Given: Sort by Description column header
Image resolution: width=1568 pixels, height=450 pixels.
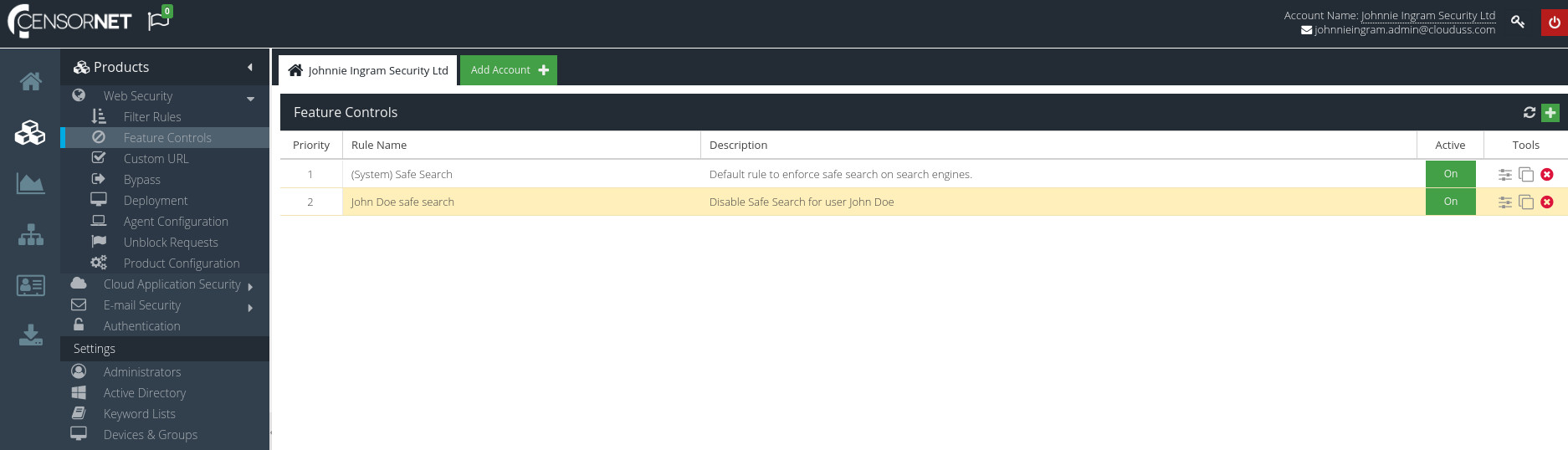Looking at the screenshot, I should [1058, 145].
